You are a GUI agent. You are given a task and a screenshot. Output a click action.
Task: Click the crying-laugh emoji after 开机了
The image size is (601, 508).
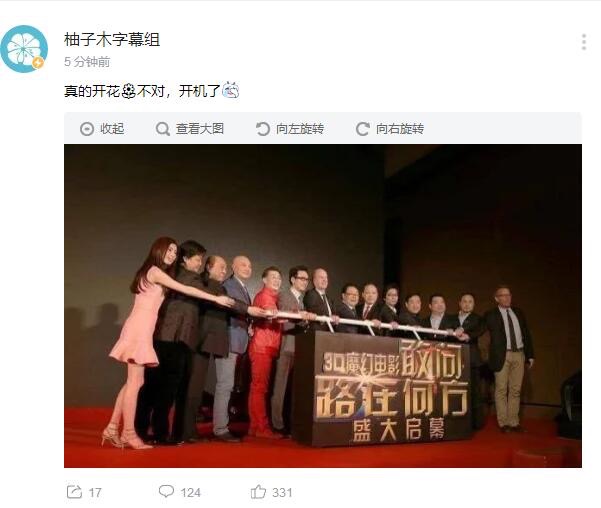[231, 90]
